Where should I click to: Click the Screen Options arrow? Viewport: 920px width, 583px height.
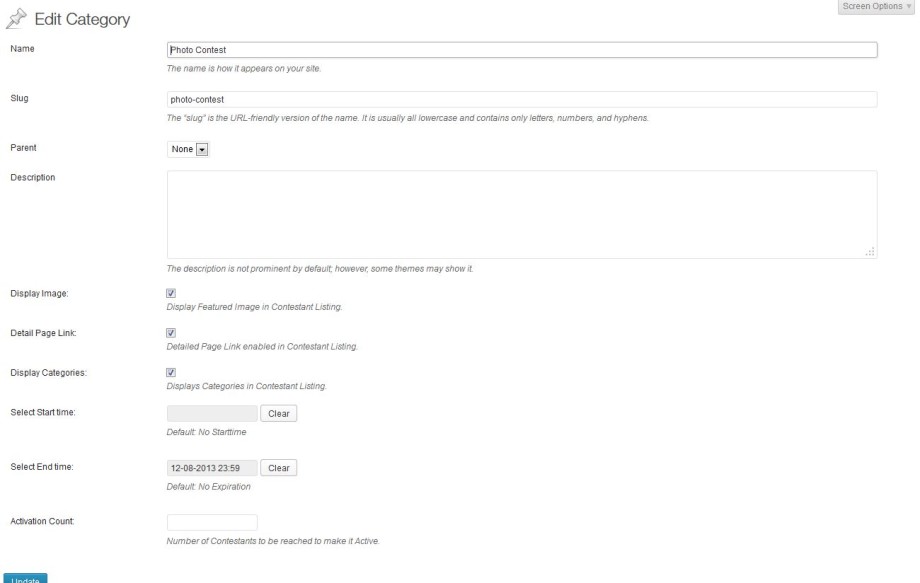(909, 6)
